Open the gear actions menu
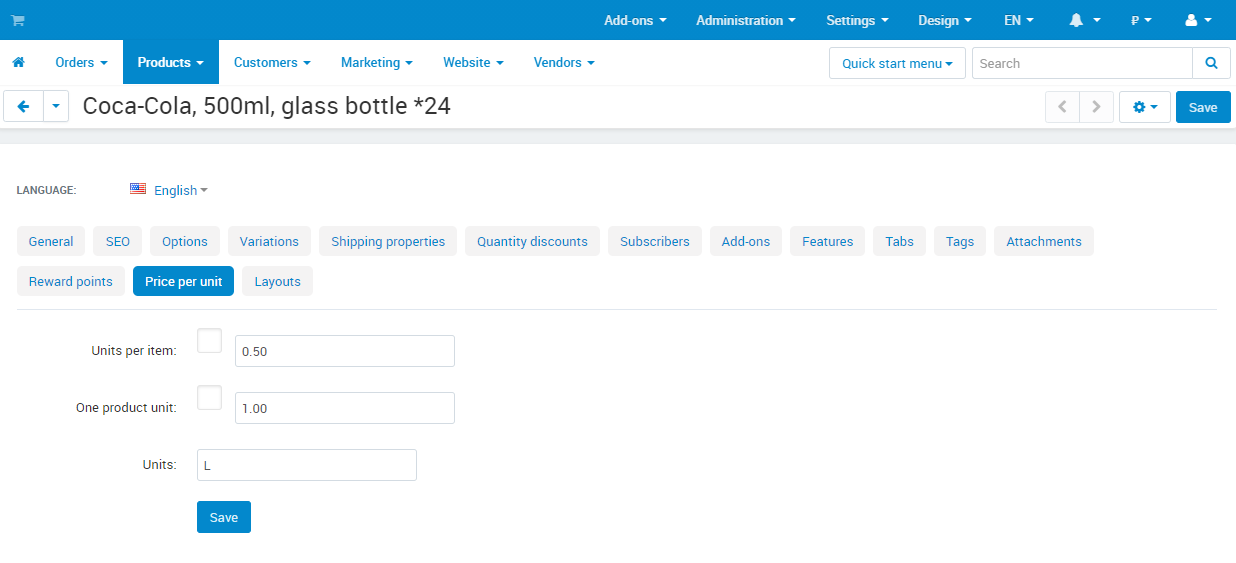 point(1145,107)
